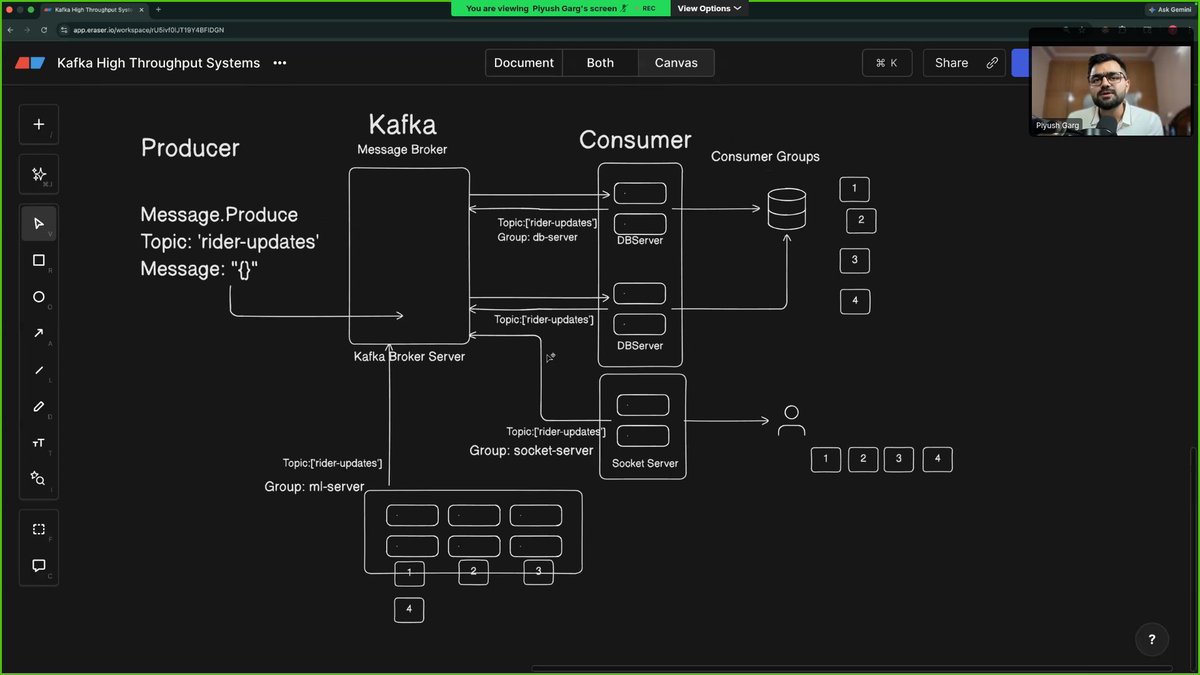Select the 'Message Broker' label
Viewport: 1200px width, 675px height.
pos(402,150)
